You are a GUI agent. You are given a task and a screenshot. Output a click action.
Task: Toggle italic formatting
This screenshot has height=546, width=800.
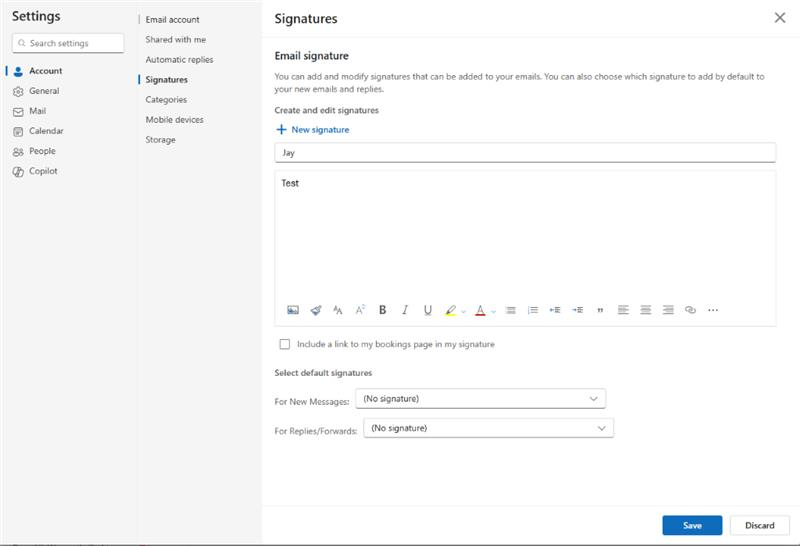tap(405, 310)
